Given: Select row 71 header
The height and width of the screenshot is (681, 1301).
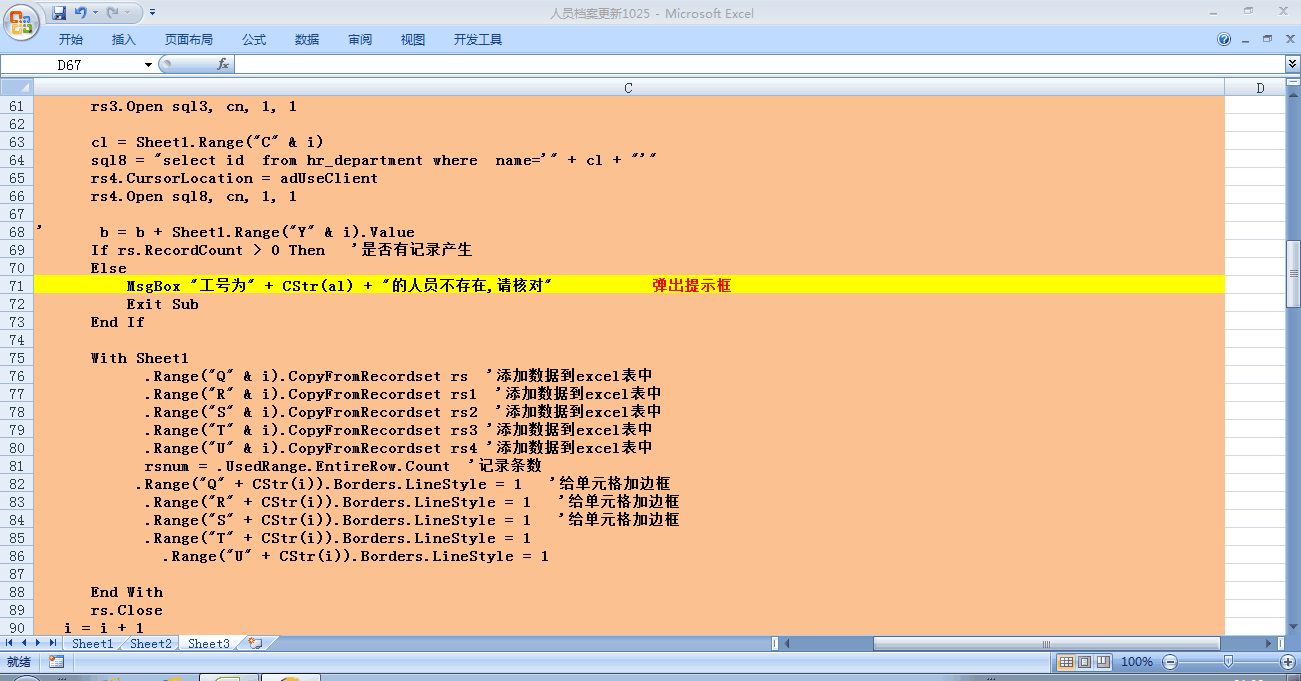Looking at the screenshot, I should (16, 286).
